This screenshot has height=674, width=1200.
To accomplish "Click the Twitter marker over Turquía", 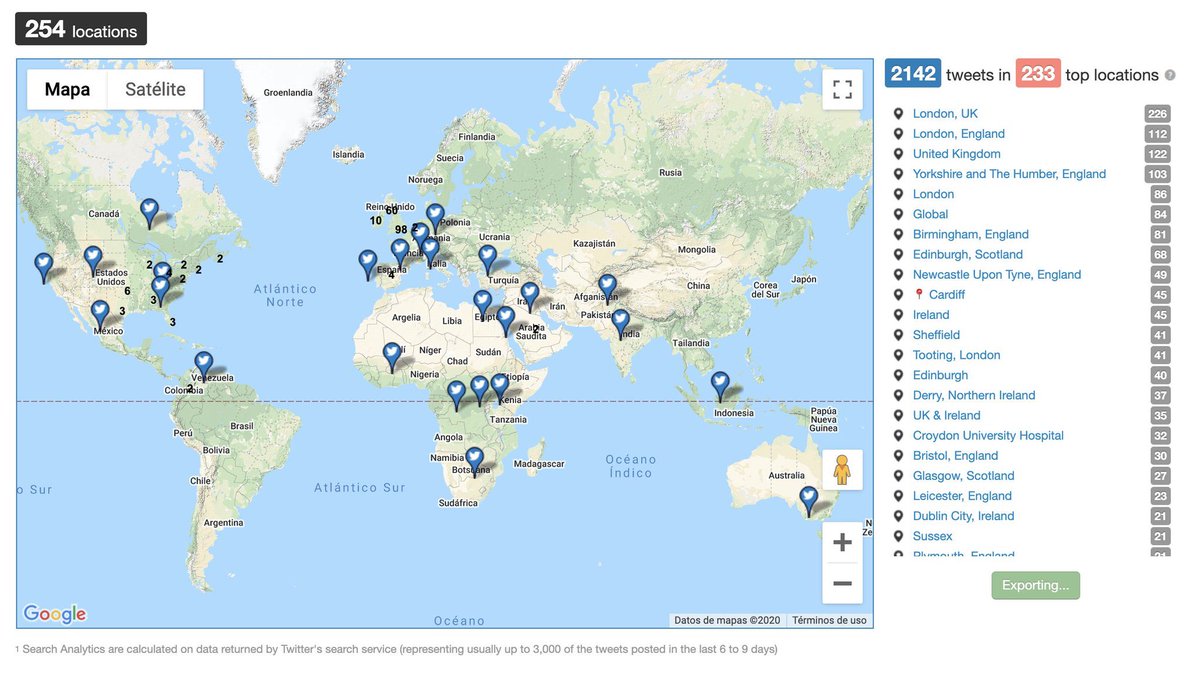I will pyautogui.click(x=487, y=259).
